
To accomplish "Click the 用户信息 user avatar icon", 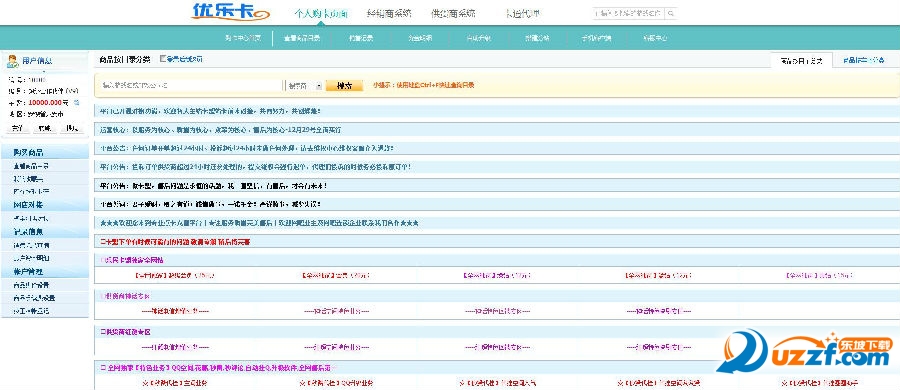I will pyautogui.click(x=13, y=60).
